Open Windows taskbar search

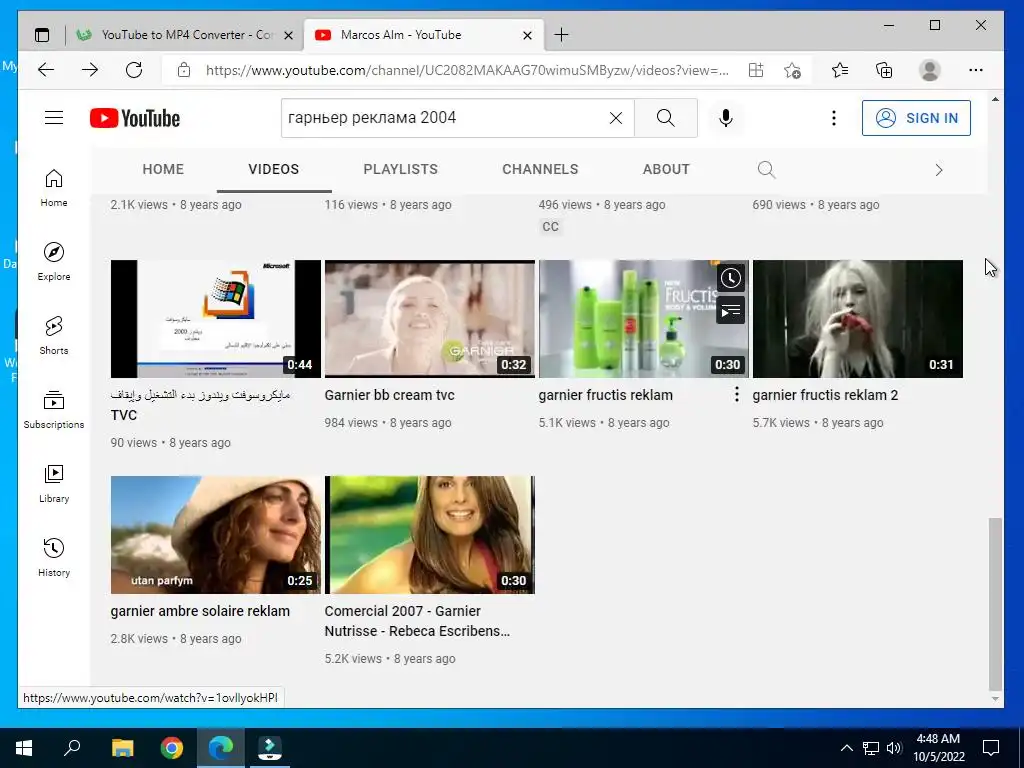(x=72, y=748)
